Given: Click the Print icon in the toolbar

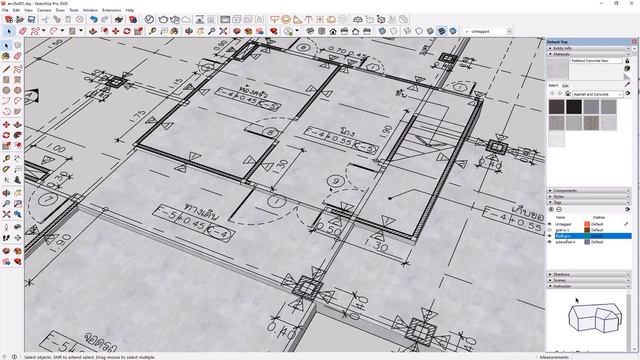Looking at the screenshot, I should [x=118, y=19].
